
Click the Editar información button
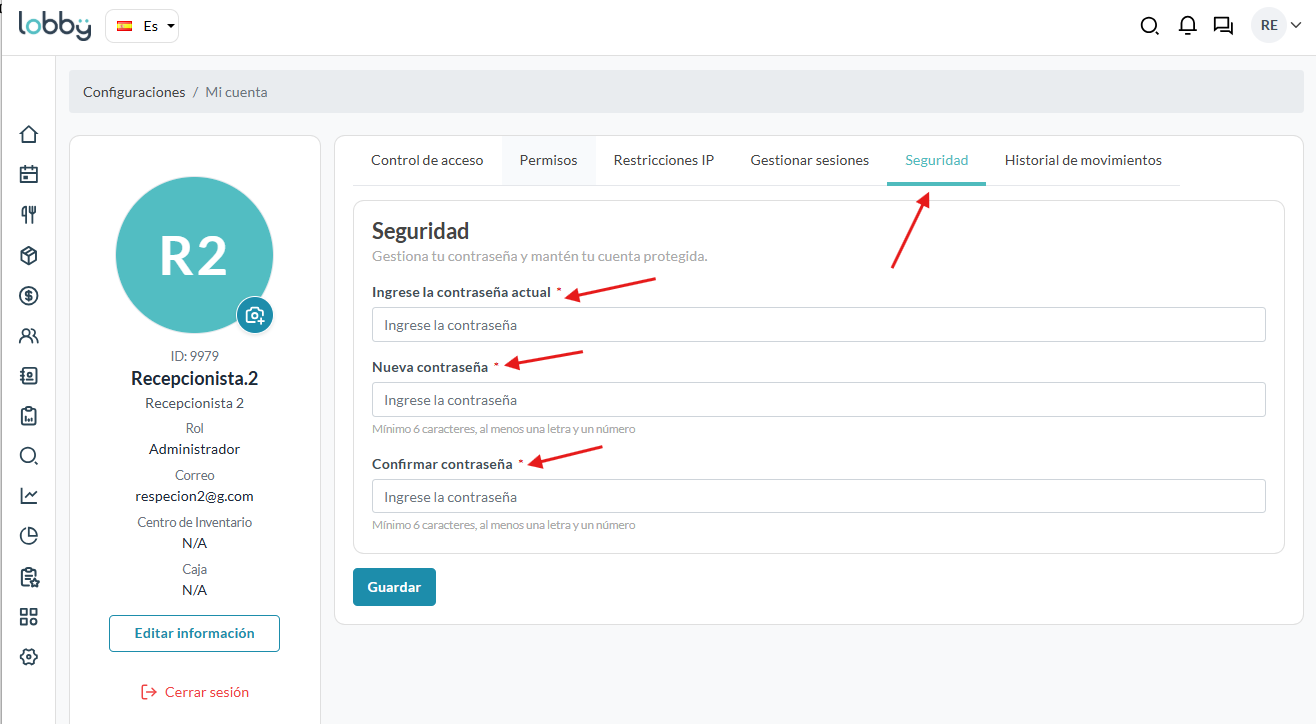pyautogui.click(x=194, y=633)
